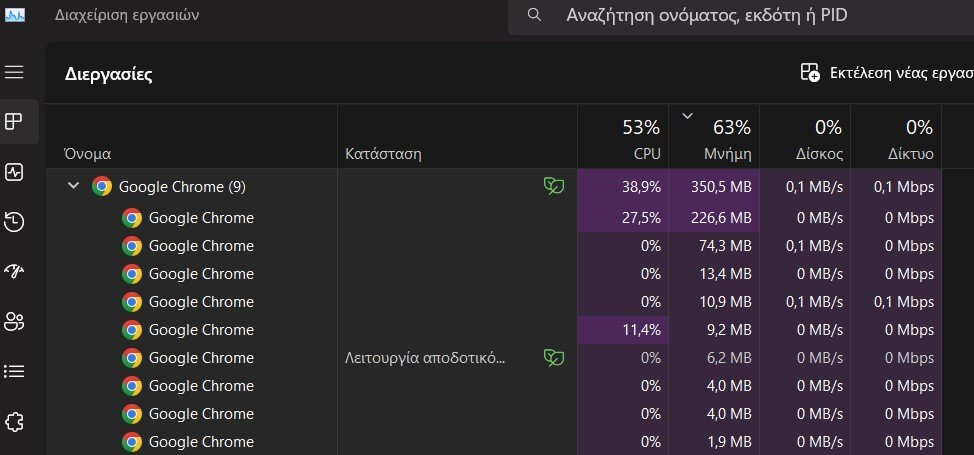Screen dimensions: 974x455
Task: Click the Κατάσταση column header
Action: (x=458, y=137)
